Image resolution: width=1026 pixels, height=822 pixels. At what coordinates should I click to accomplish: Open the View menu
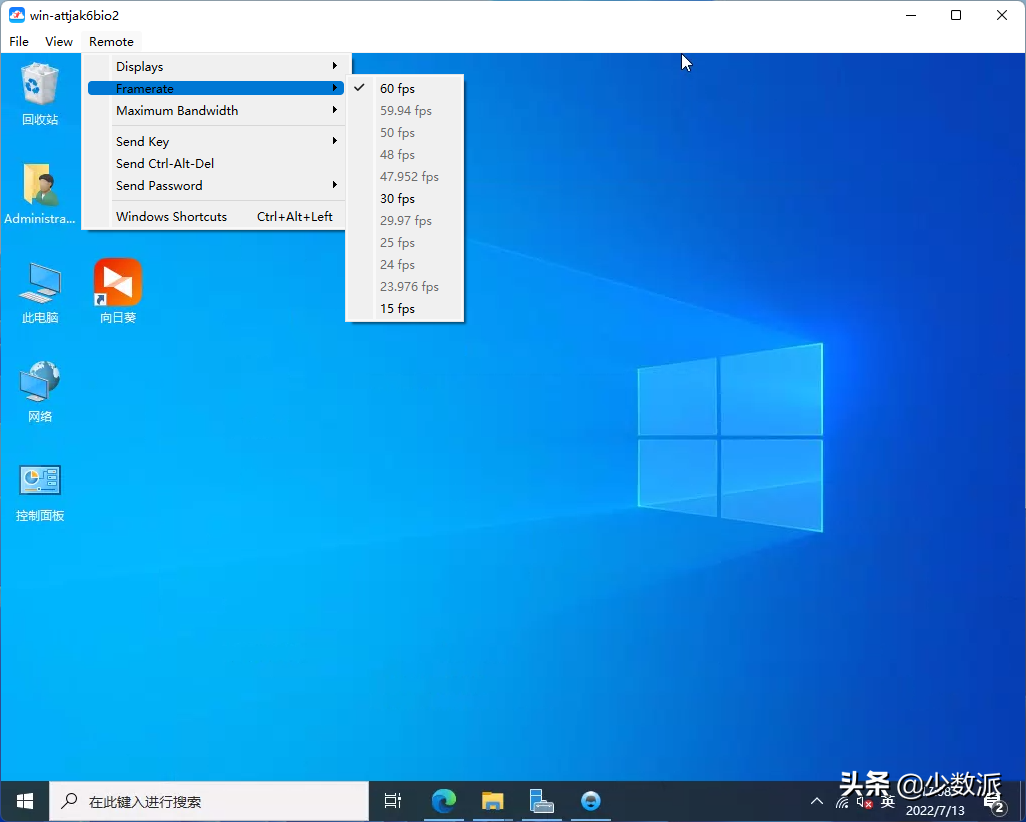[x=59, y=42]
